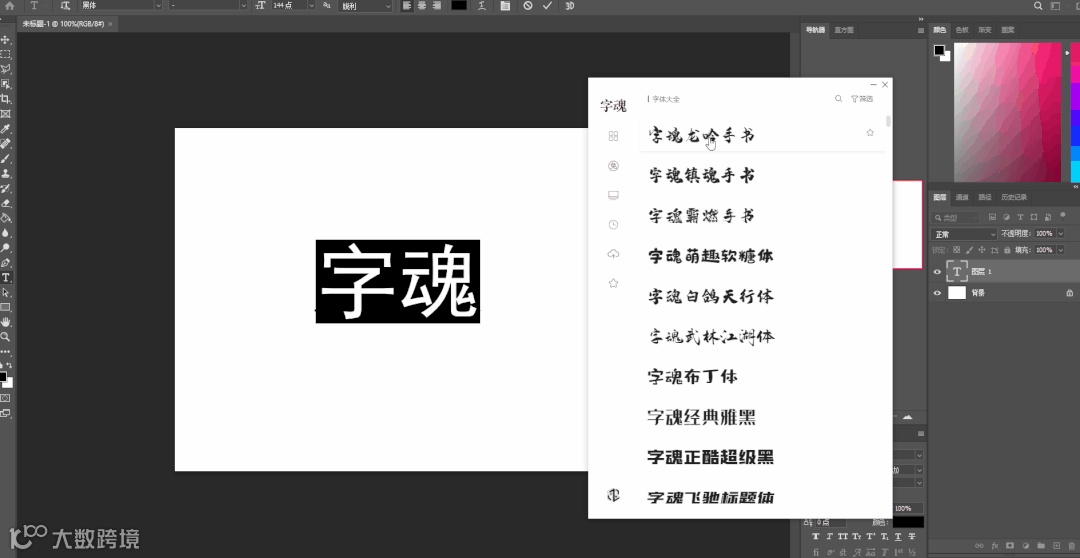Viewport: 1080px width, 558px height.
Task: Toggle underline in Character panel
Action: tap(898, 537)
